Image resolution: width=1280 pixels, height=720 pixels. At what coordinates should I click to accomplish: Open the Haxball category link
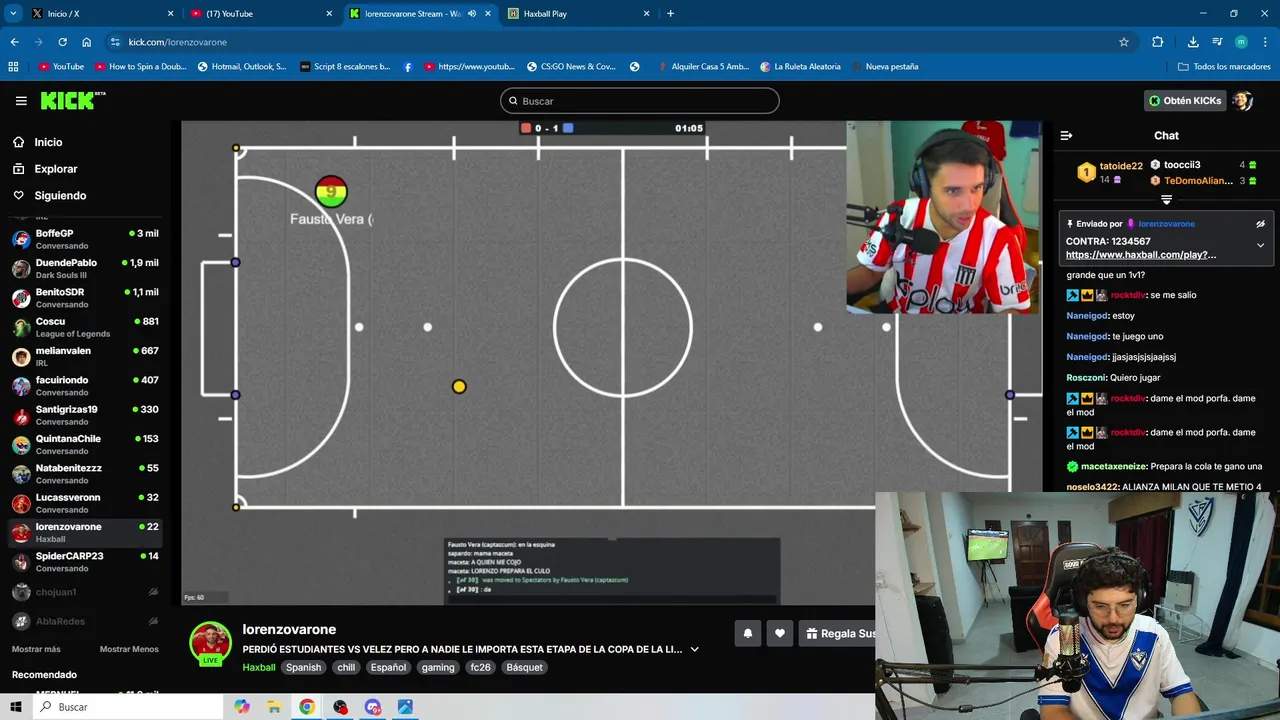pyautogui.click(x=258, y=667)
